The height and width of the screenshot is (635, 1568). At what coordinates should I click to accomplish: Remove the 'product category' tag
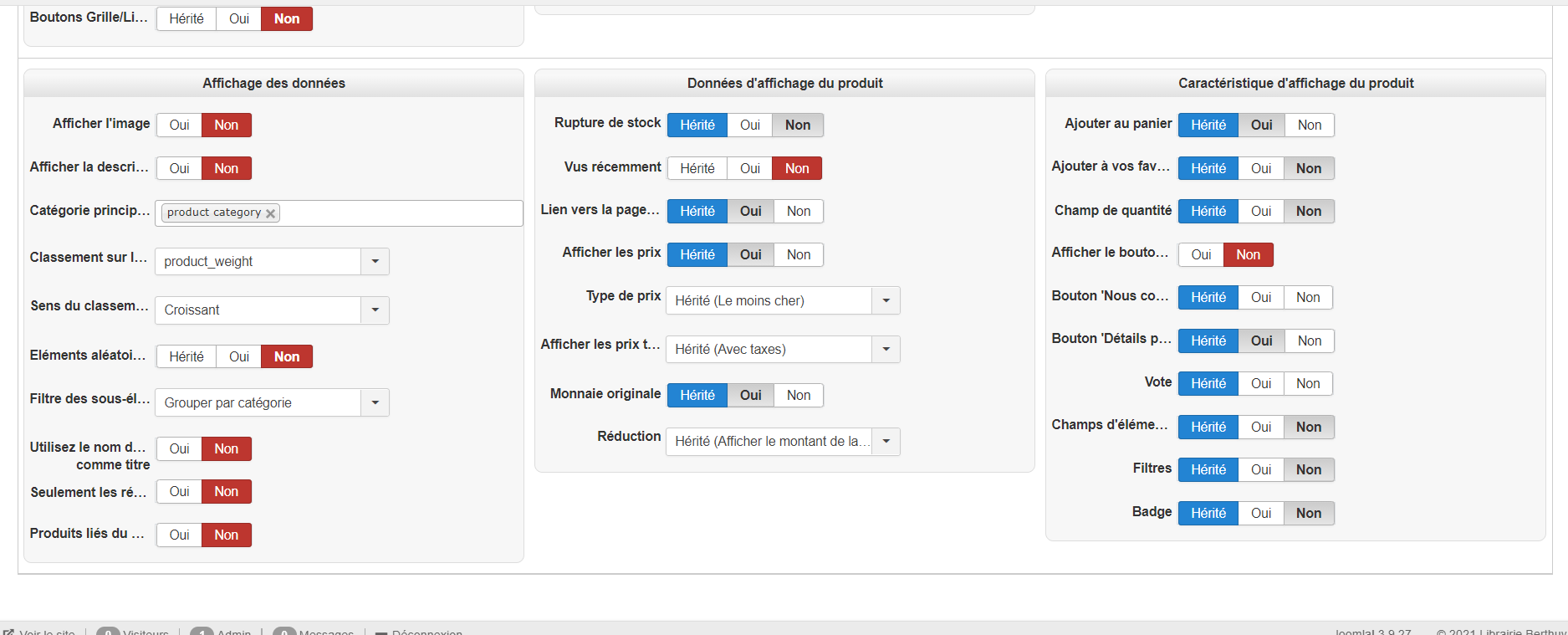pos(270,213)
